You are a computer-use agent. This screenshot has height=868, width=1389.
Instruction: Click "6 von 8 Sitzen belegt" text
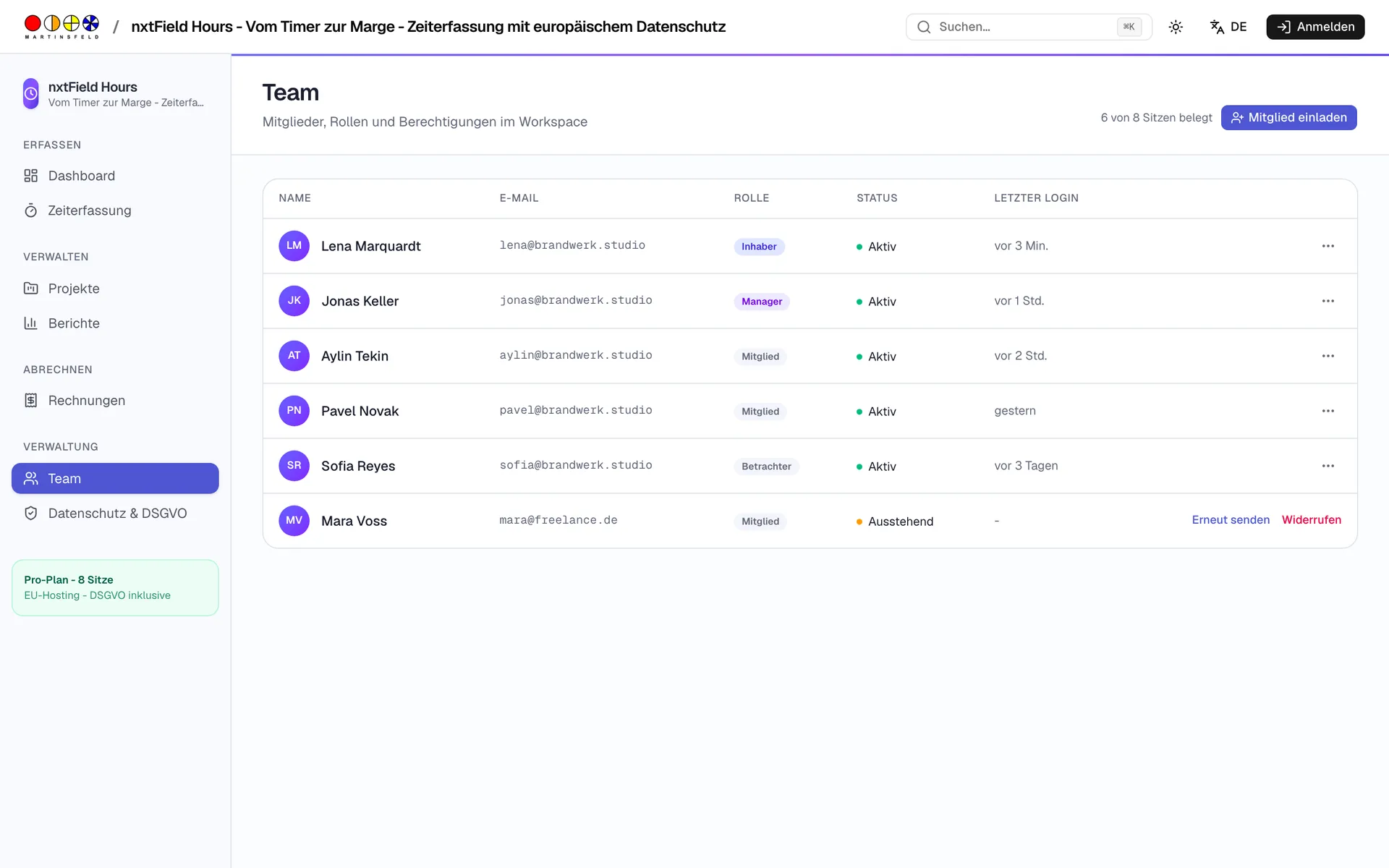click(1156, 117)
